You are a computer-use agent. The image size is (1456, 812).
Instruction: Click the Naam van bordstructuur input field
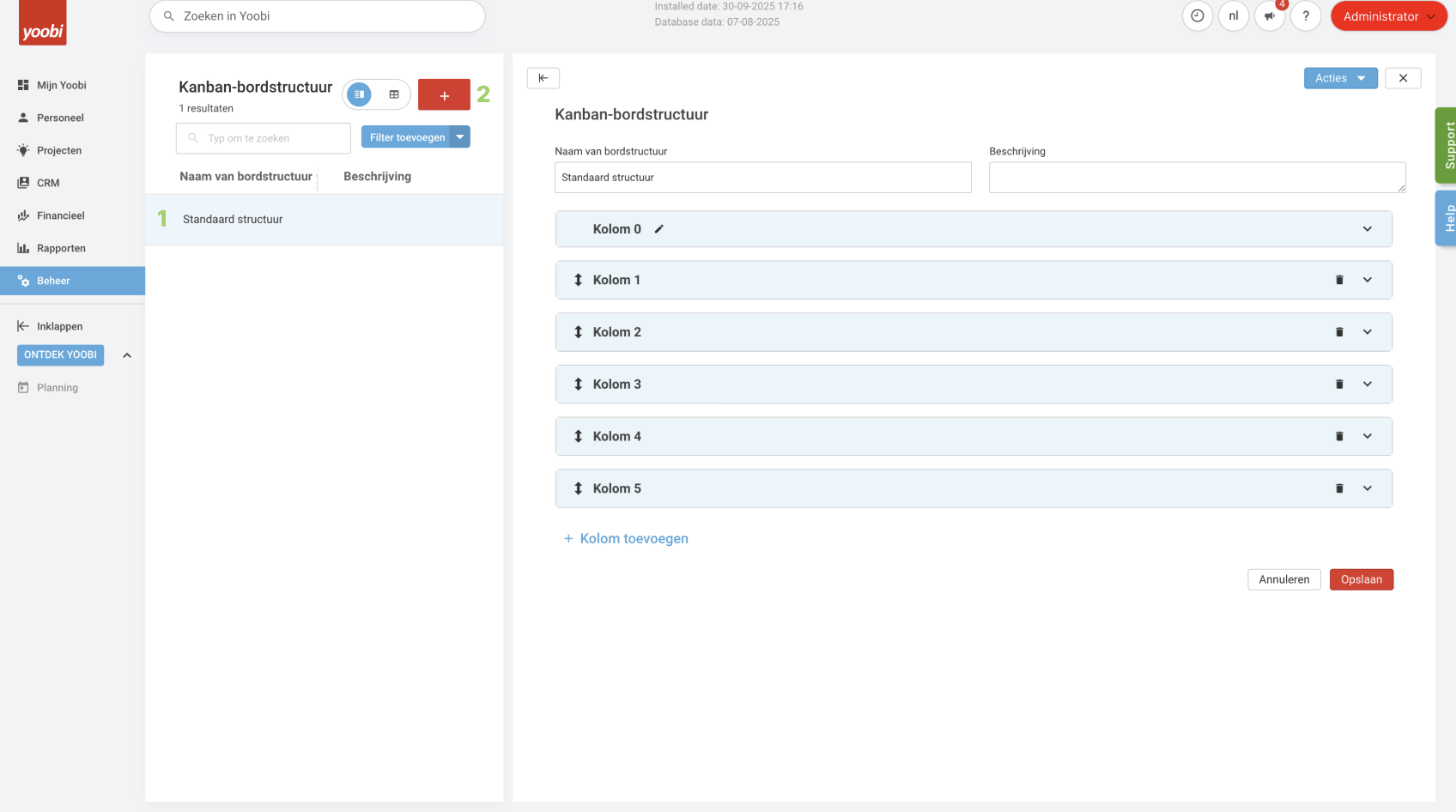[762, 178]
